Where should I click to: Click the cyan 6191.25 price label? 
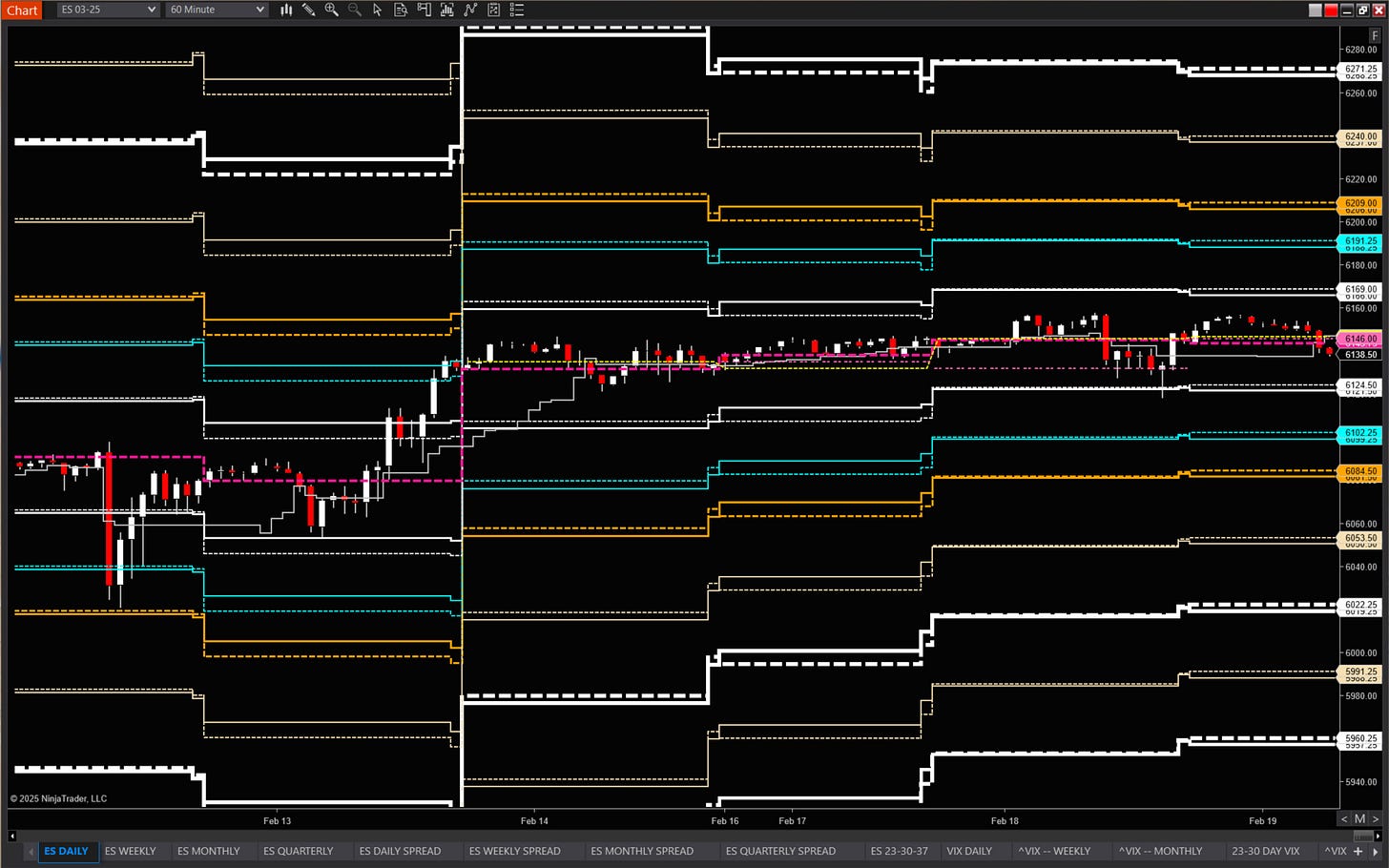[1360, 241]
